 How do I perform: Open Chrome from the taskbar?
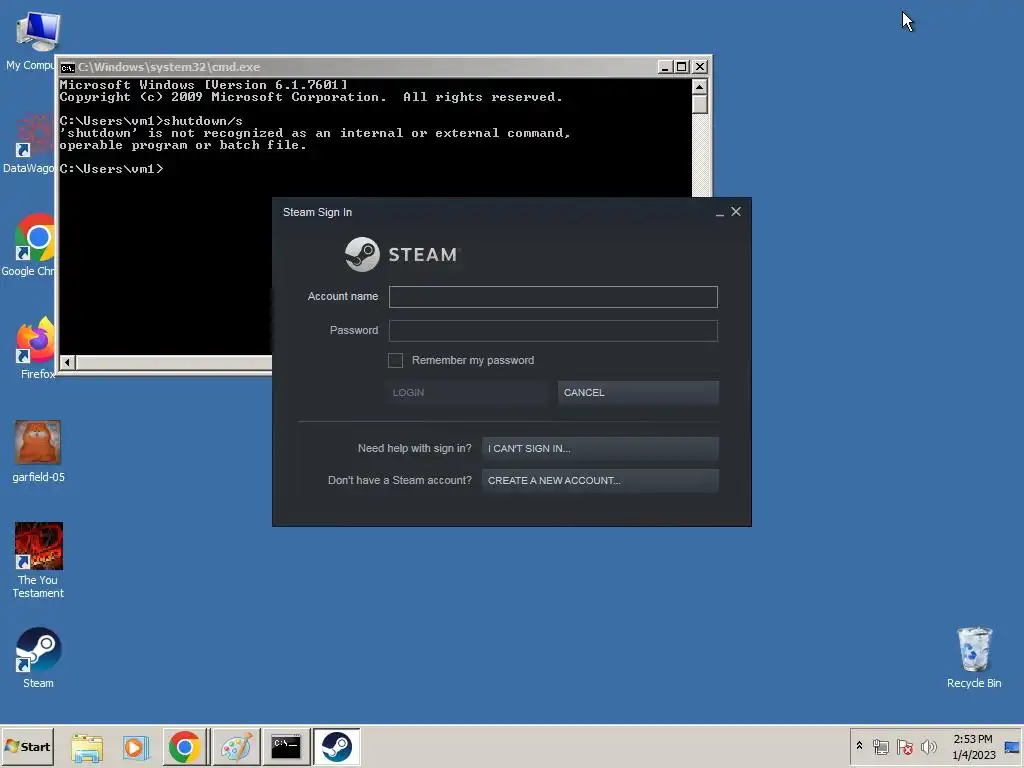pos(184,747)
